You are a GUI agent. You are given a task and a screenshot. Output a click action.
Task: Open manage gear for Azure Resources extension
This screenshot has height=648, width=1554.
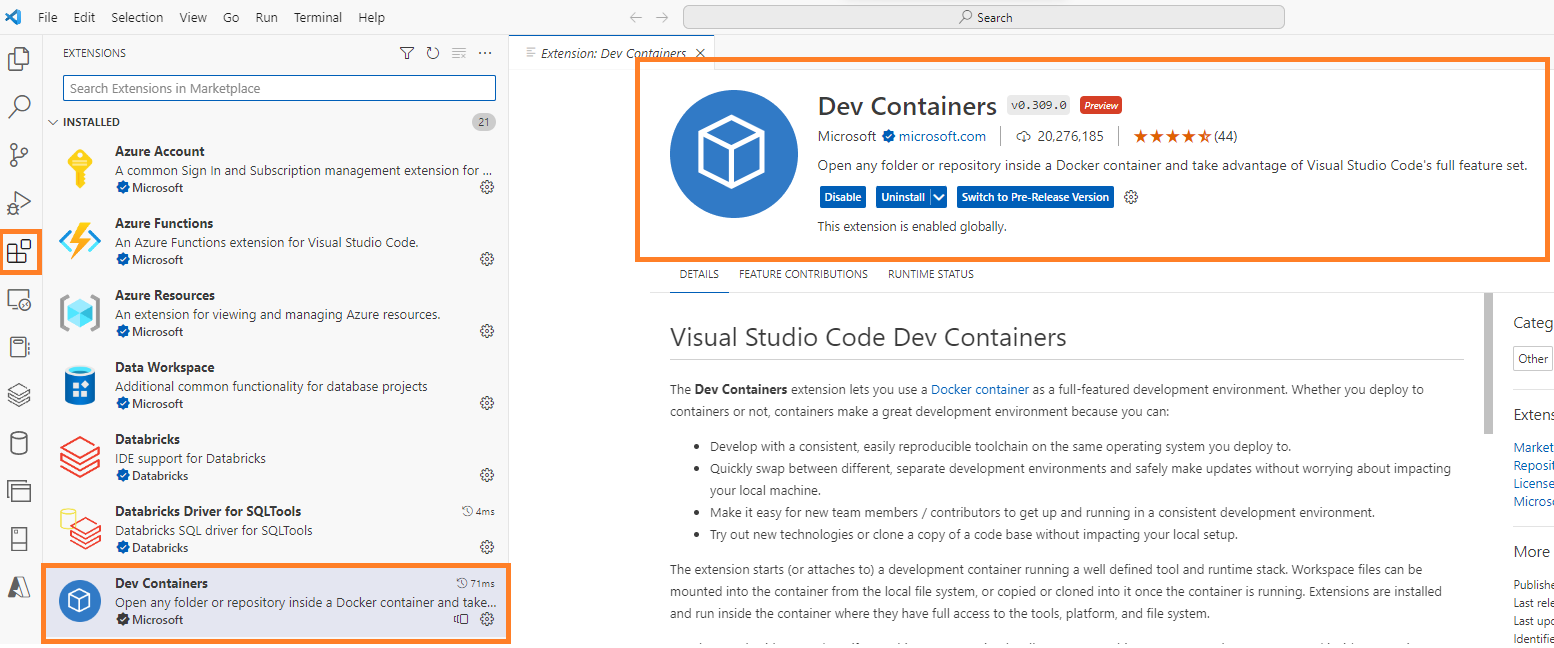point(487,331)
